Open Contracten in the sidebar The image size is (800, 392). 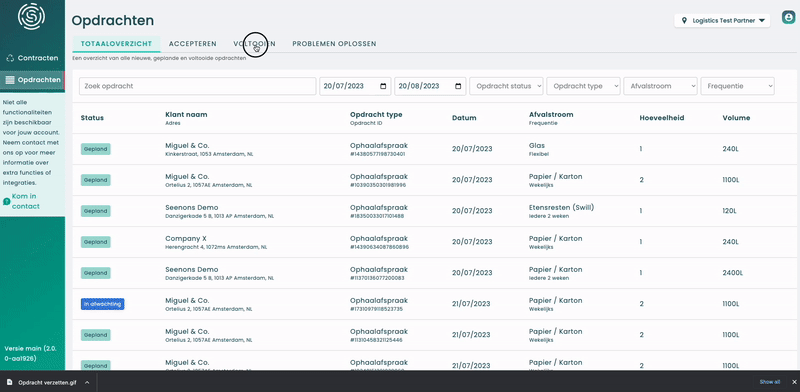(x=32, y=58)
